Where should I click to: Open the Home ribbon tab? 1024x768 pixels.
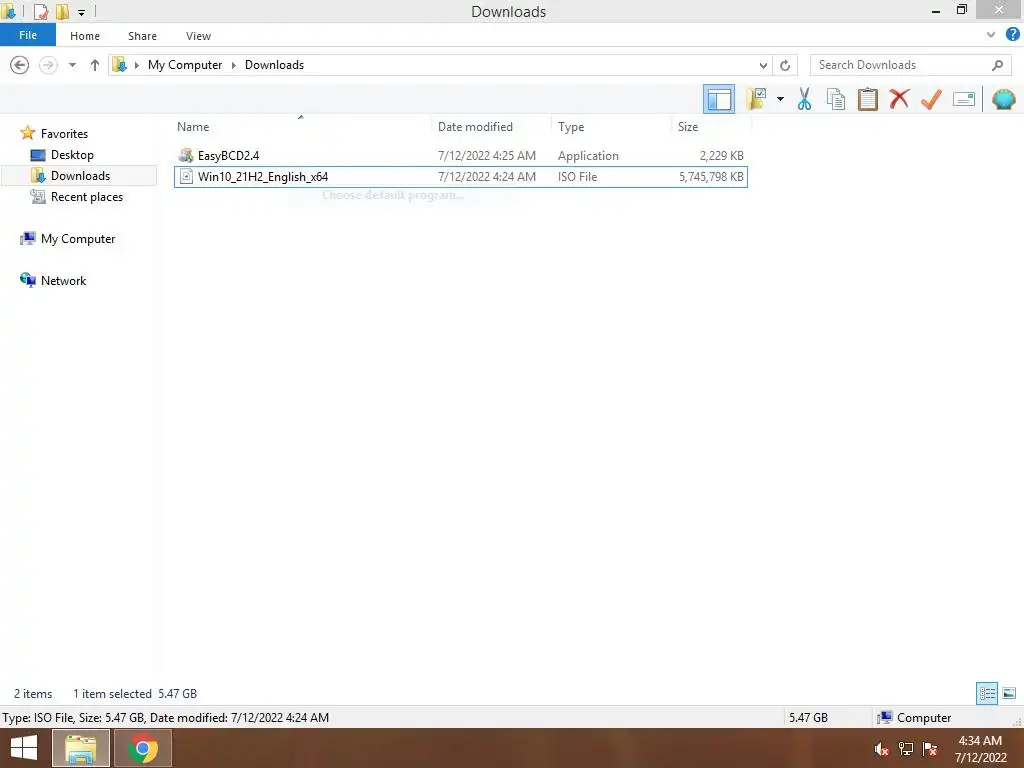pyautogui.click(x=85, y=36)
